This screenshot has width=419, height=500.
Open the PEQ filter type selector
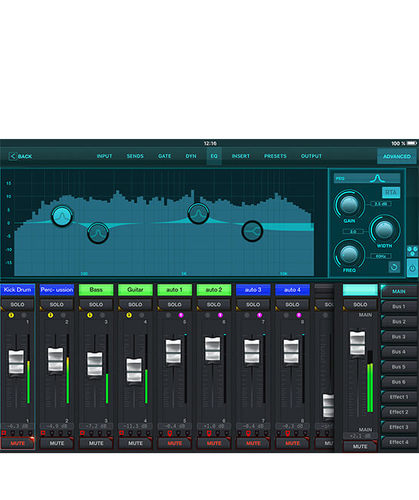(x=367, y=179)
